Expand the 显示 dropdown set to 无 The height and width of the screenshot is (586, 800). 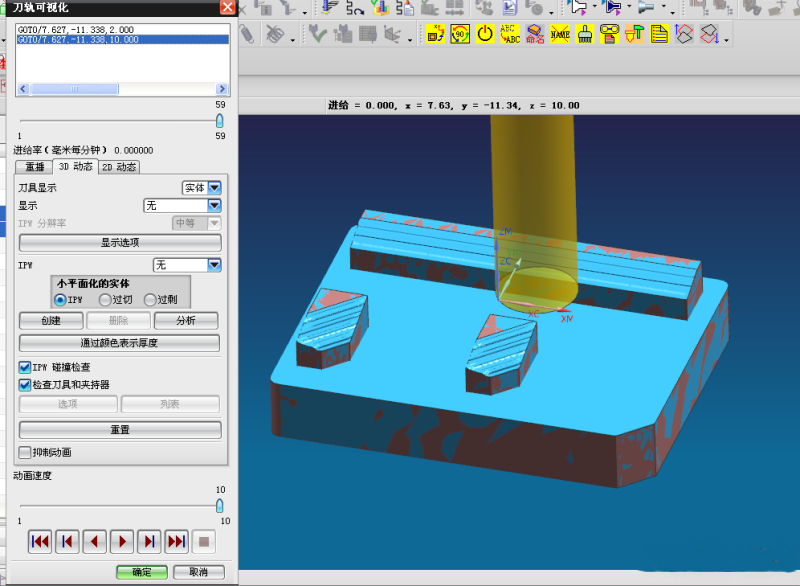[x=213, y=205]
